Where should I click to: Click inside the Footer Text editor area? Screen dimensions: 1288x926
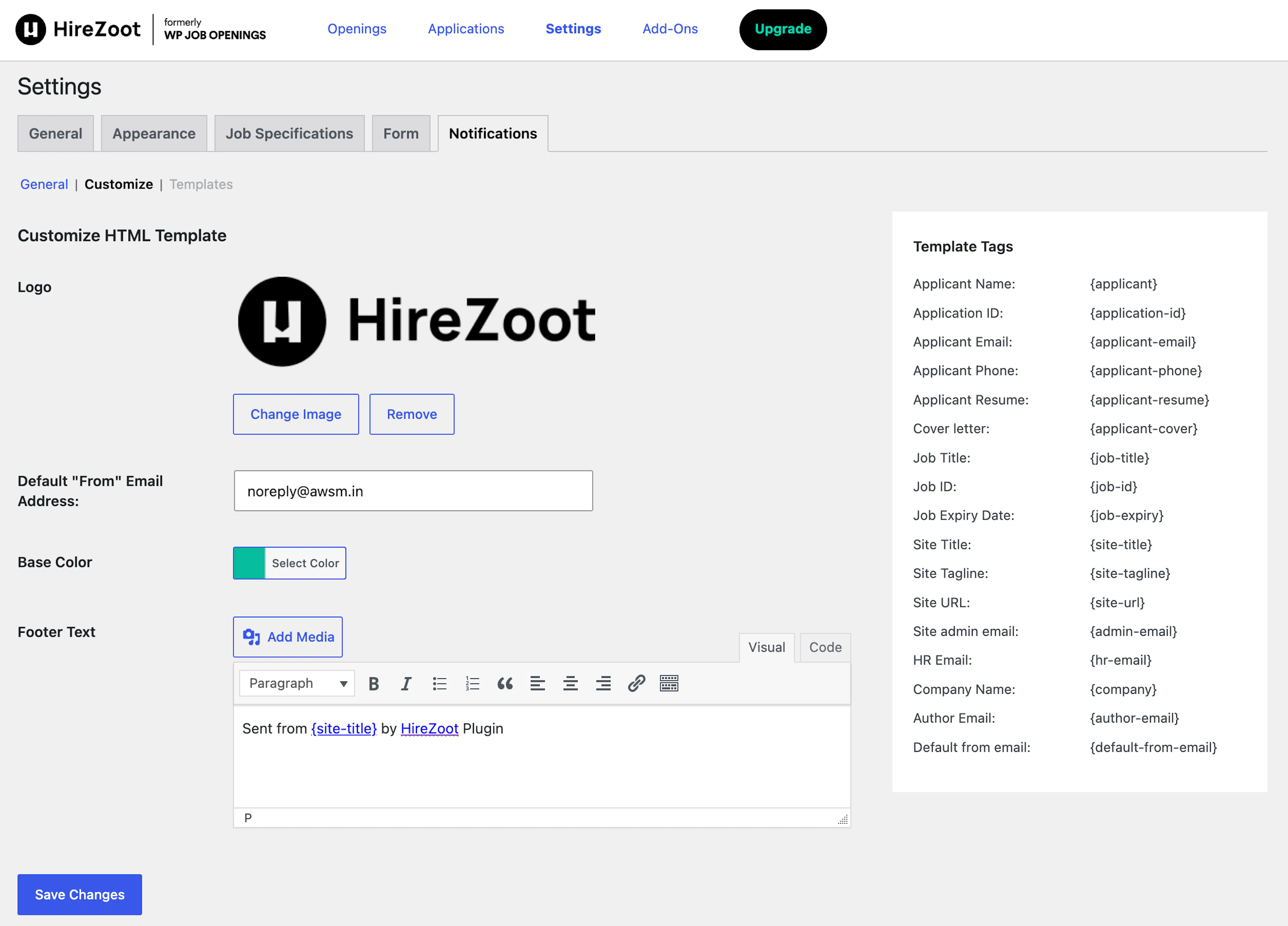(x=542, y=757)
